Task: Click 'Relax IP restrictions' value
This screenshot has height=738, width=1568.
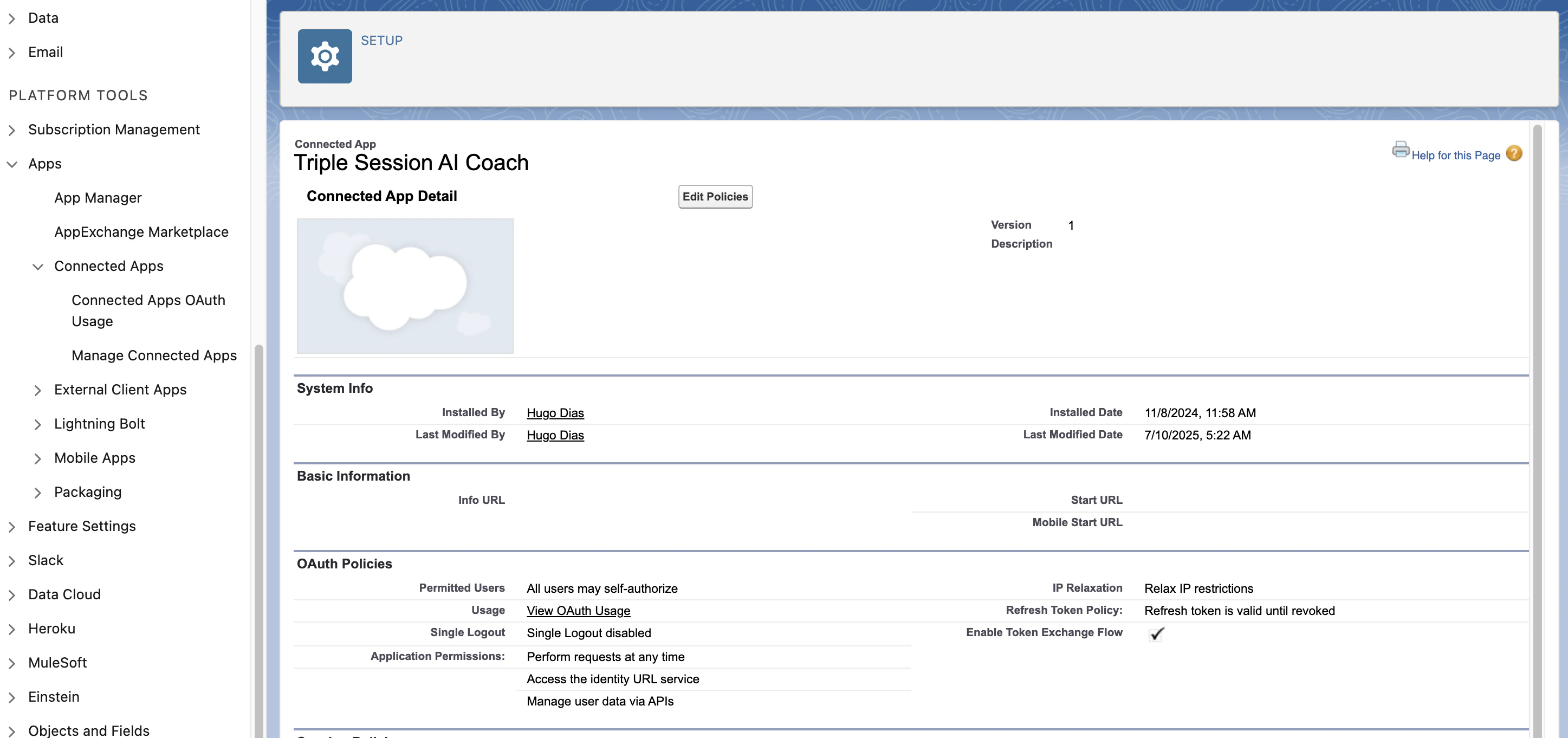Action: pos(1198,588)
